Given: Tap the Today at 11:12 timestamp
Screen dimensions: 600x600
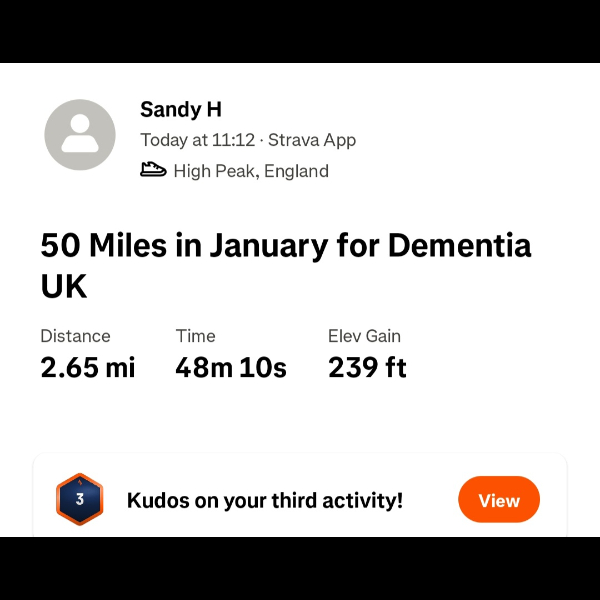Looking at the screenshot, I should coord(197,140).
